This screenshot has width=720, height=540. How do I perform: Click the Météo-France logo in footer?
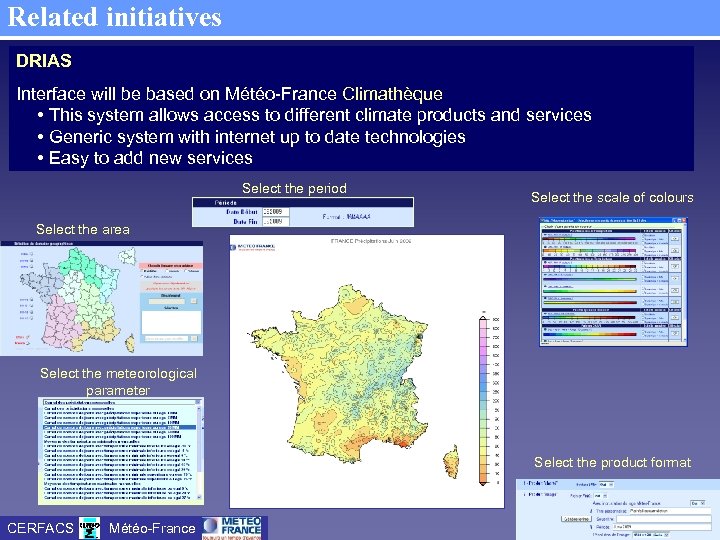click(x=232, y=528)
